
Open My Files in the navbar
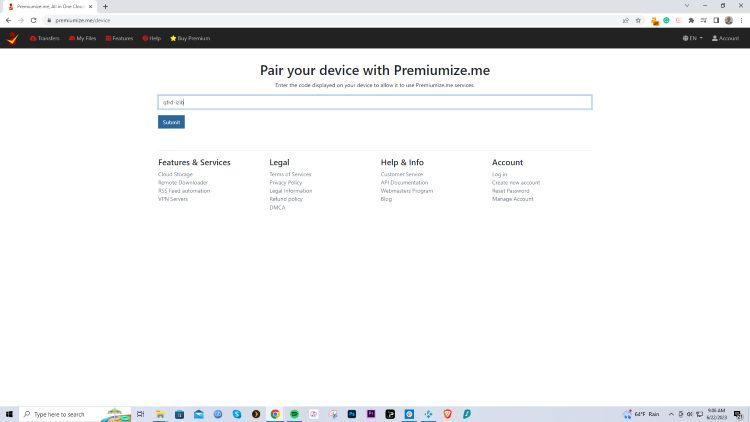pyautogui.click(x=82, y=38)
